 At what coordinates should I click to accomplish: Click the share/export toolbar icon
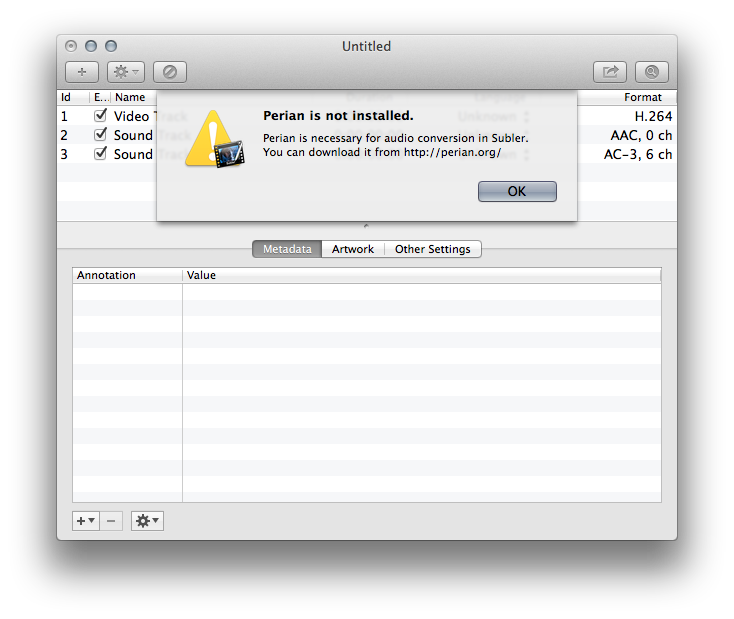coord(610,72)
